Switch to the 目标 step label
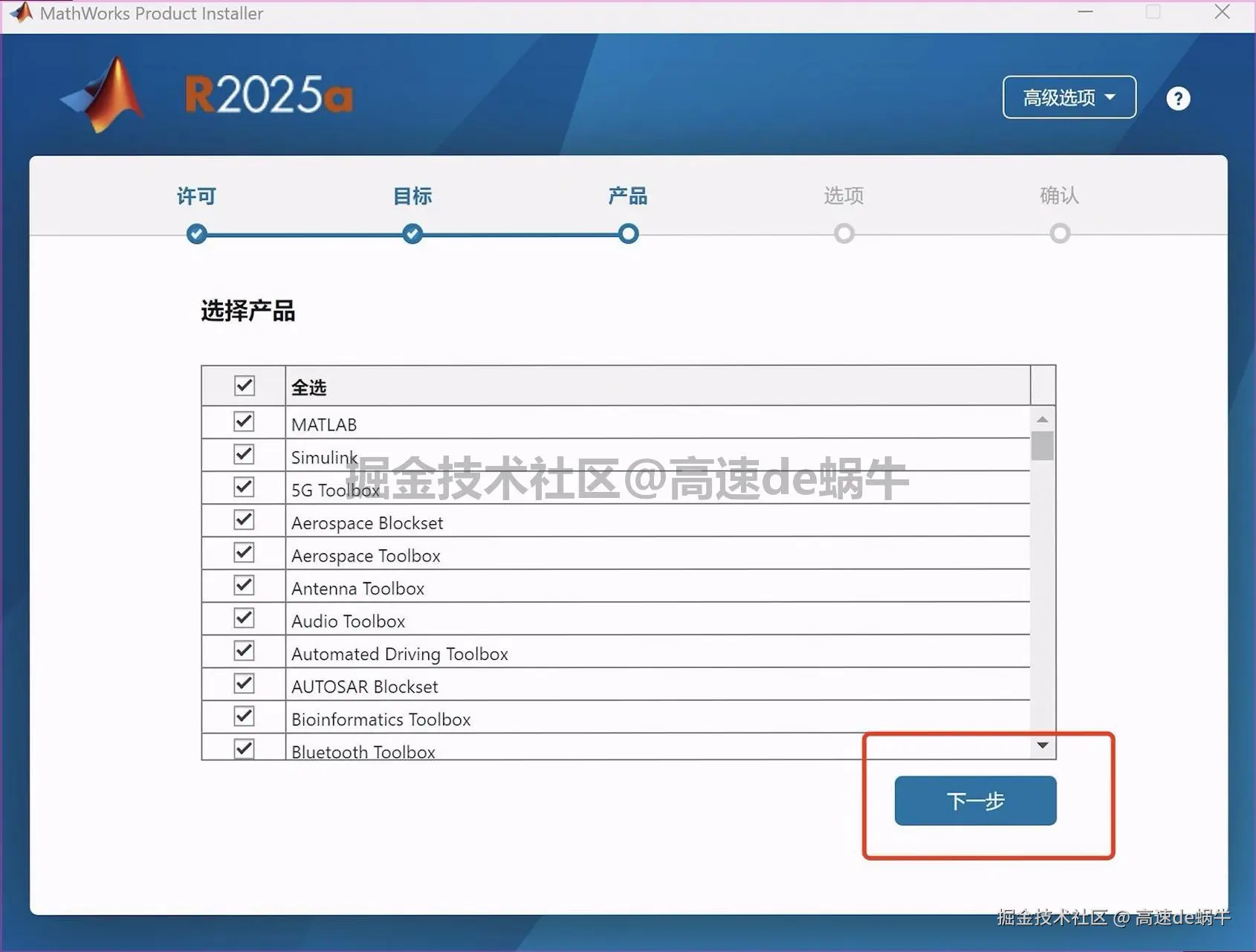This screenshot has width=1256, height=952. [x=412, y=195]
